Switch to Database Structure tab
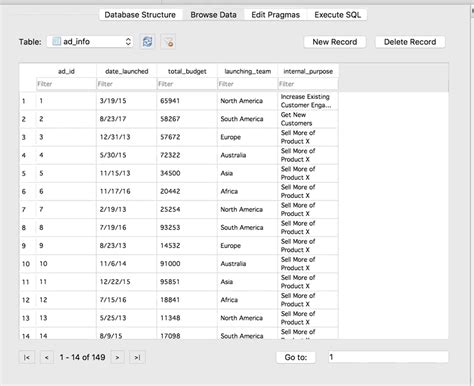Image resolution: width=474 pixels, height=386 pixels. coord(140,15)
